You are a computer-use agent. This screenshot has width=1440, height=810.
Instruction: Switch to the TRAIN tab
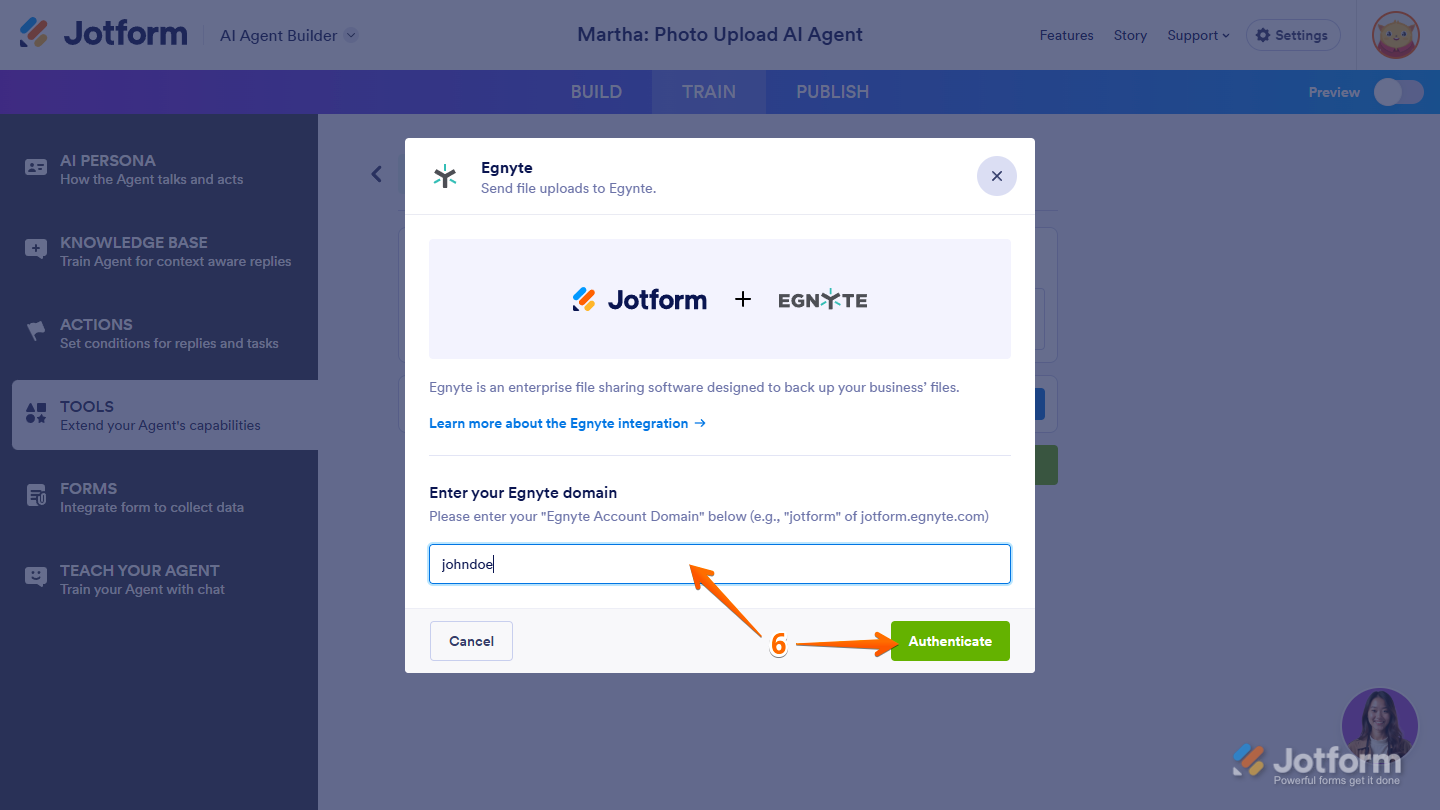[709, 92]
